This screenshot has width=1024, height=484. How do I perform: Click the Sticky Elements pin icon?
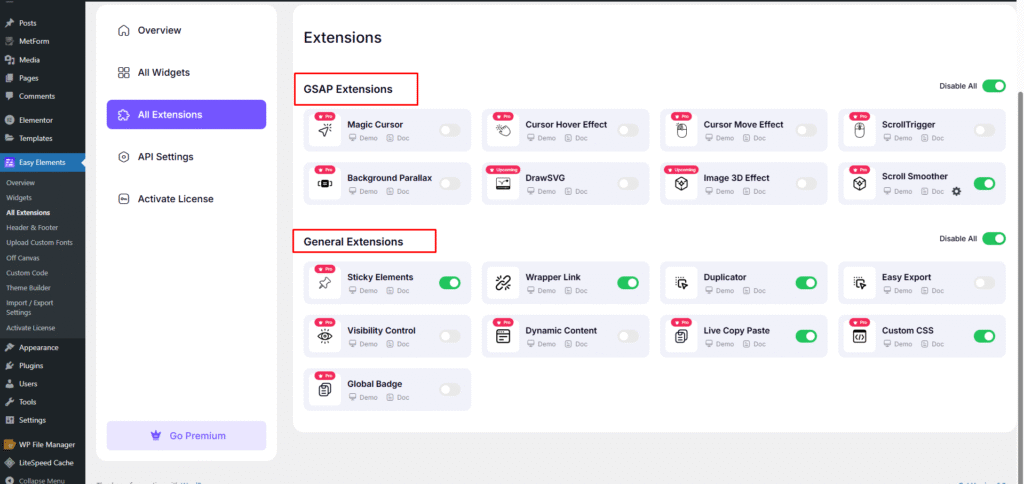(325, 284)
